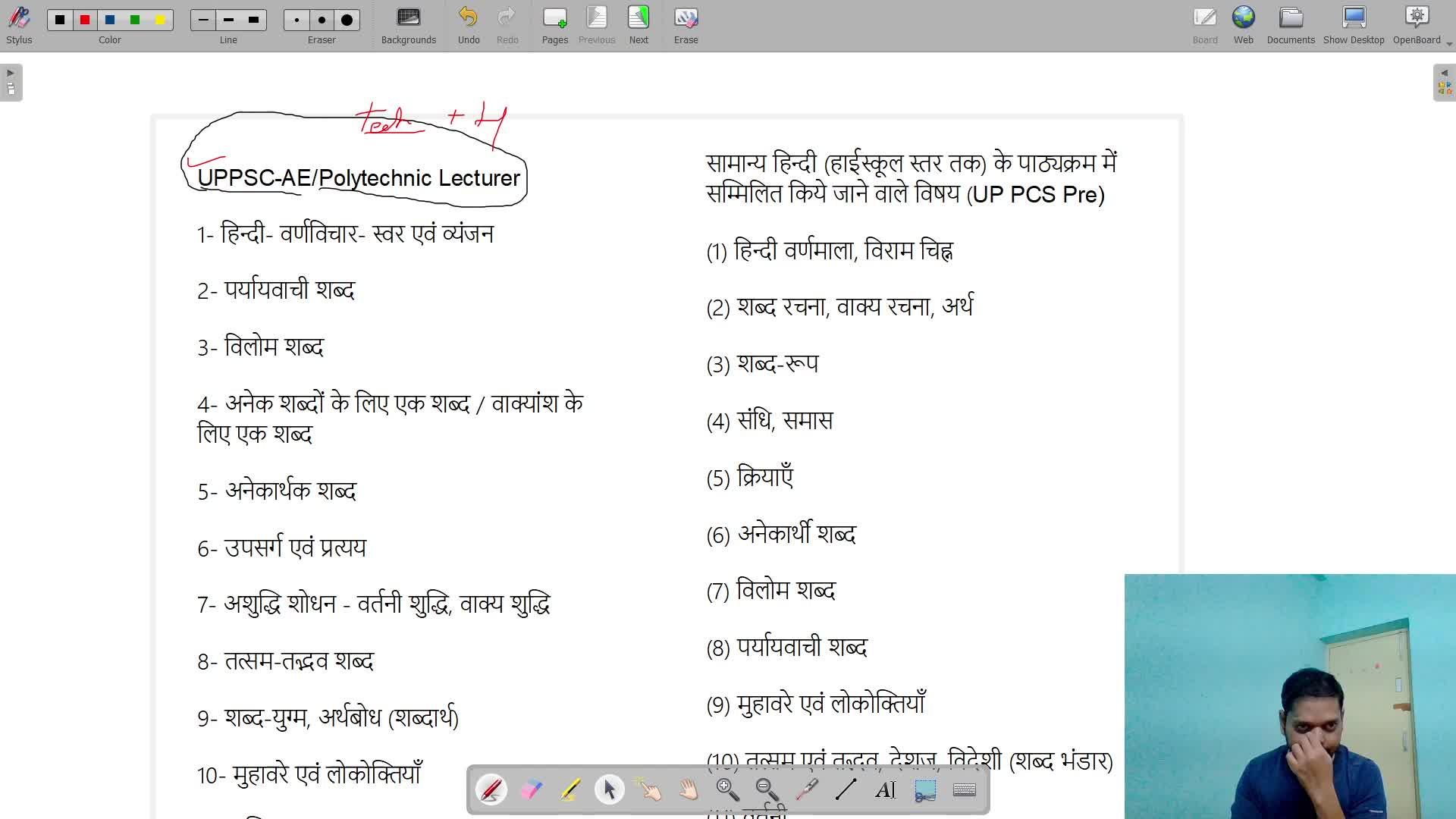1456x819 pixels.
Task: Choose the yellow pen color
Action: [160, 20]
